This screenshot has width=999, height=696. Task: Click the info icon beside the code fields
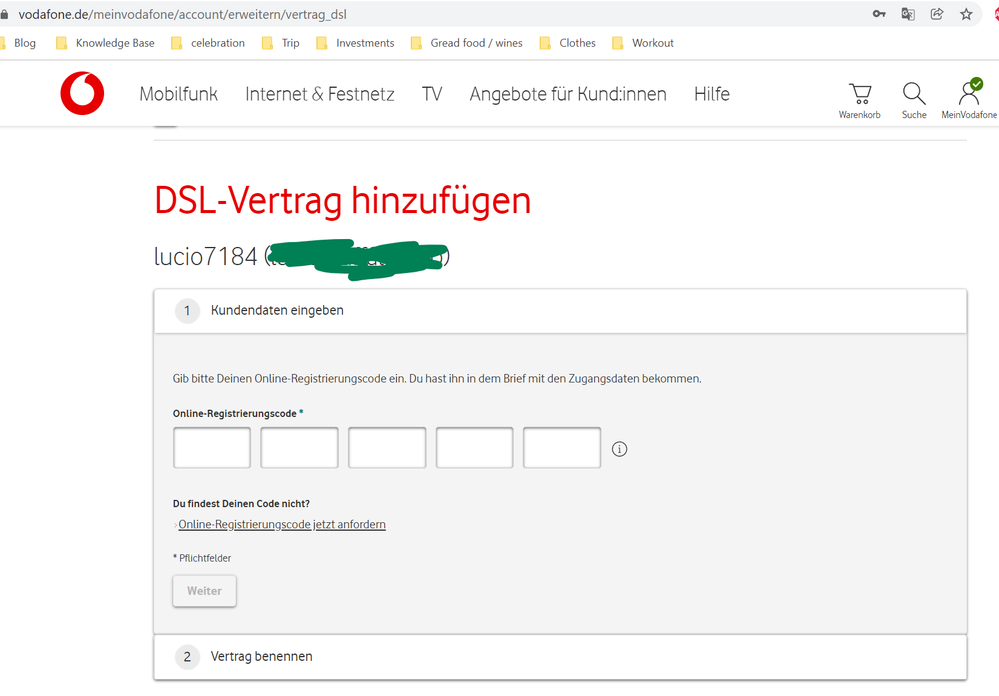pyautogui.click(x=619, y=449)
